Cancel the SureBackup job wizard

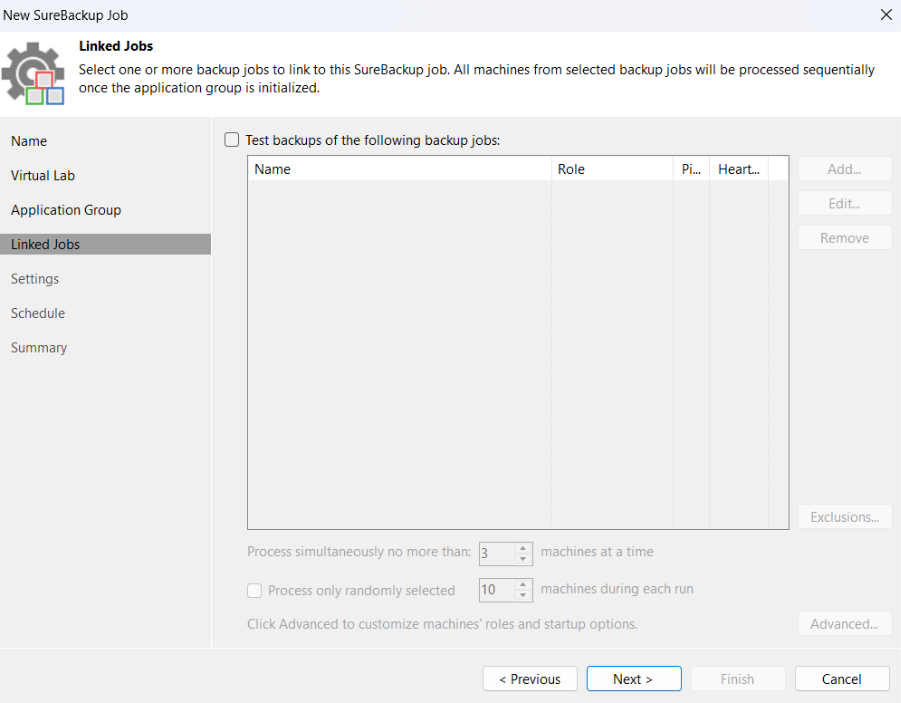(841, 679)
